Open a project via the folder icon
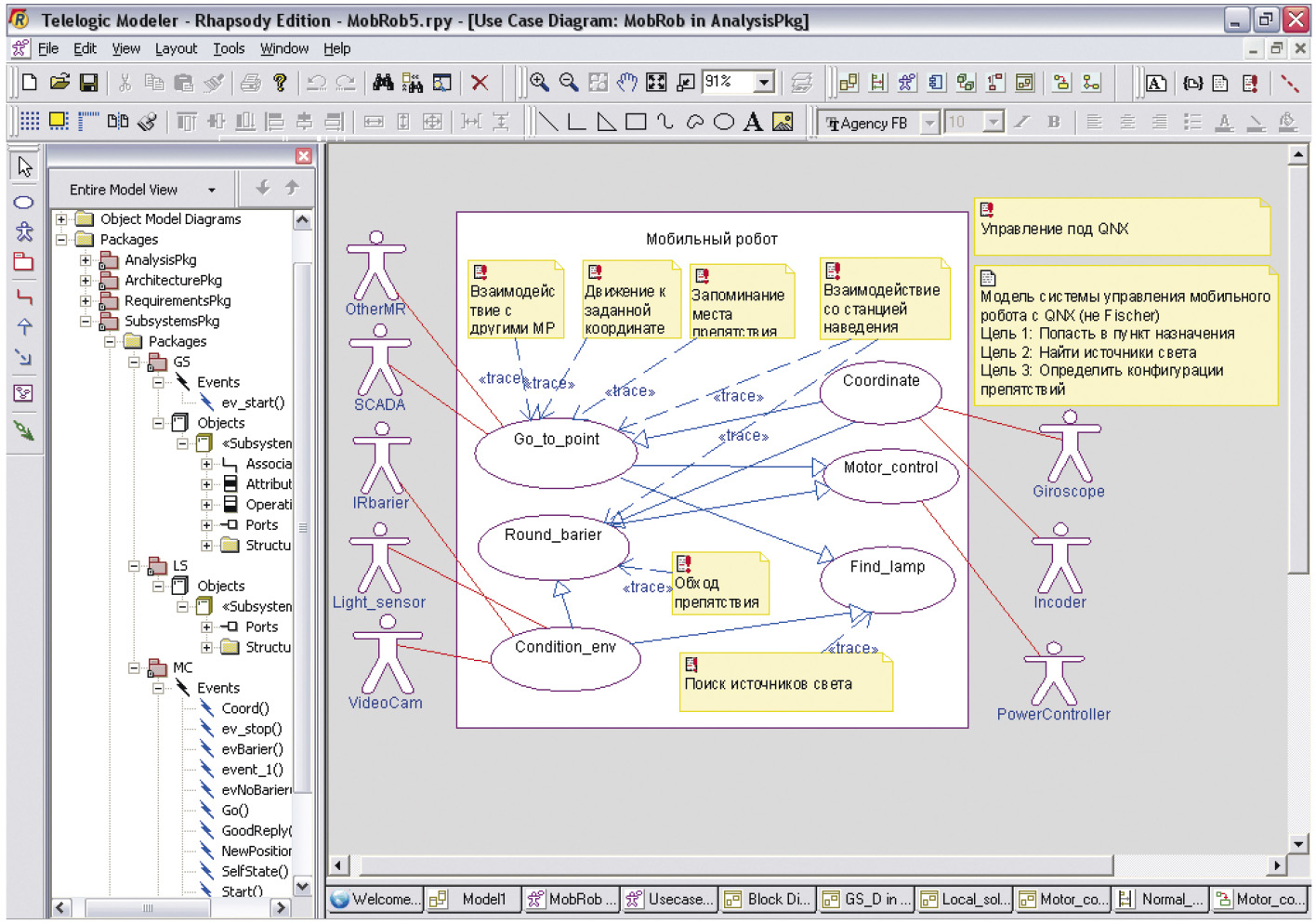1316x924 pixels. [x=59, y=83]
